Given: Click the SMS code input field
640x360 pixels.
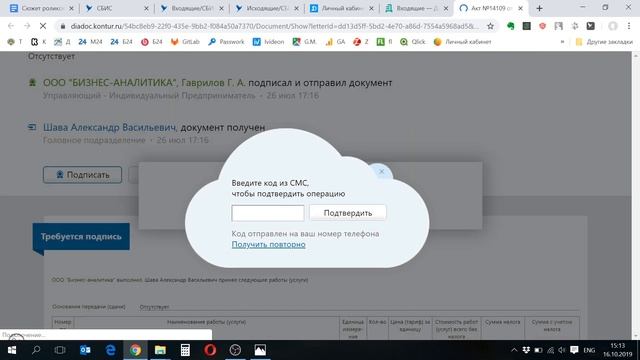Looking at the screenshot, I should [268, 213].
